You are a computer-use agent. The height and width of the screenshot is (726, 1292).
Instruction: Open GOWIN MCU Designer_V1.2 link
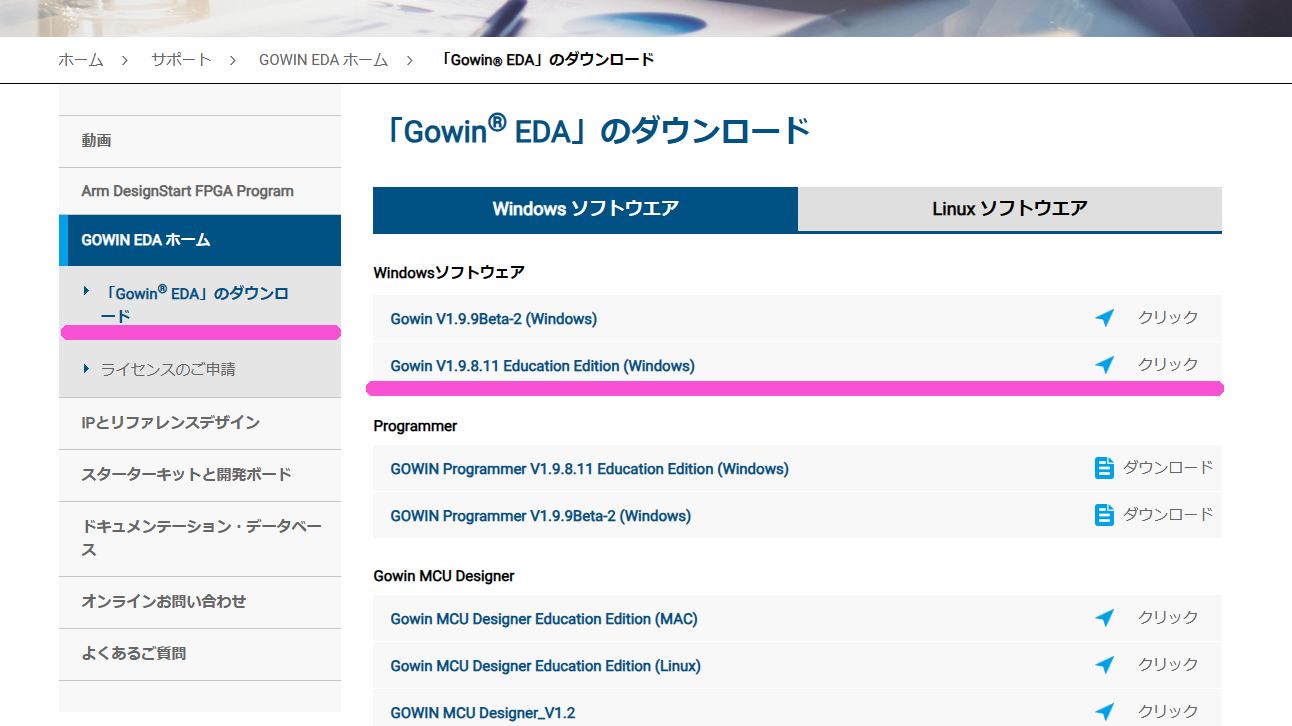coord(482,713)
